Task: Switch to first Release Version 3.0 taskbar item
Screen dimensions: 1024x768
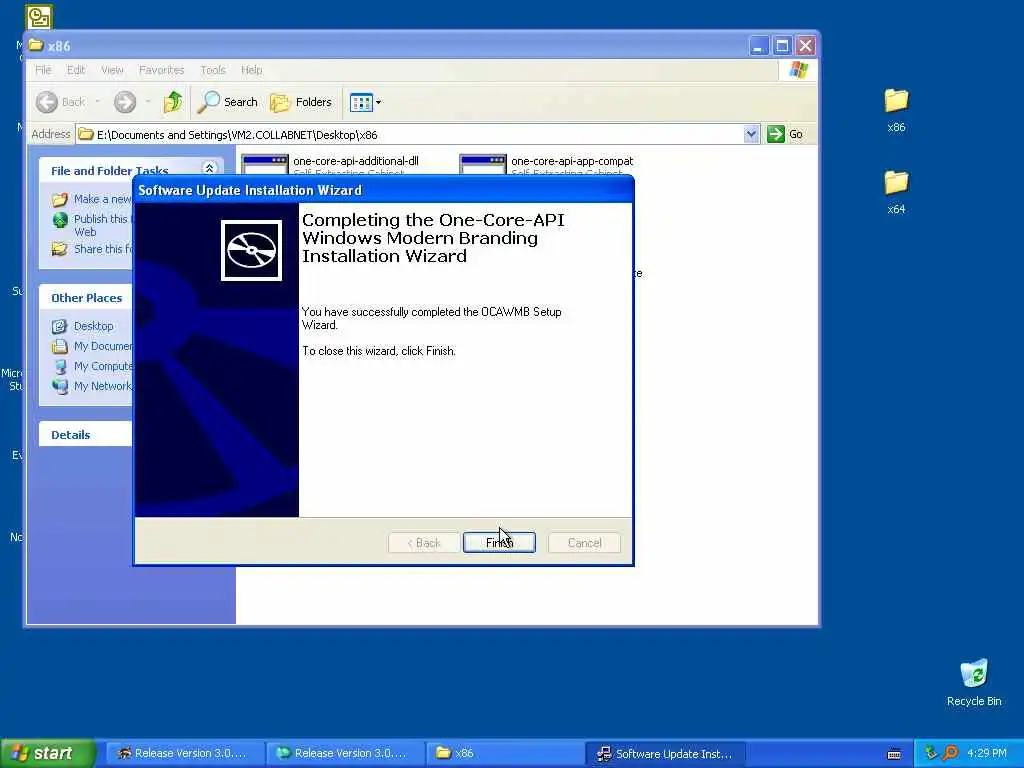Action: (x=185, y=754)
